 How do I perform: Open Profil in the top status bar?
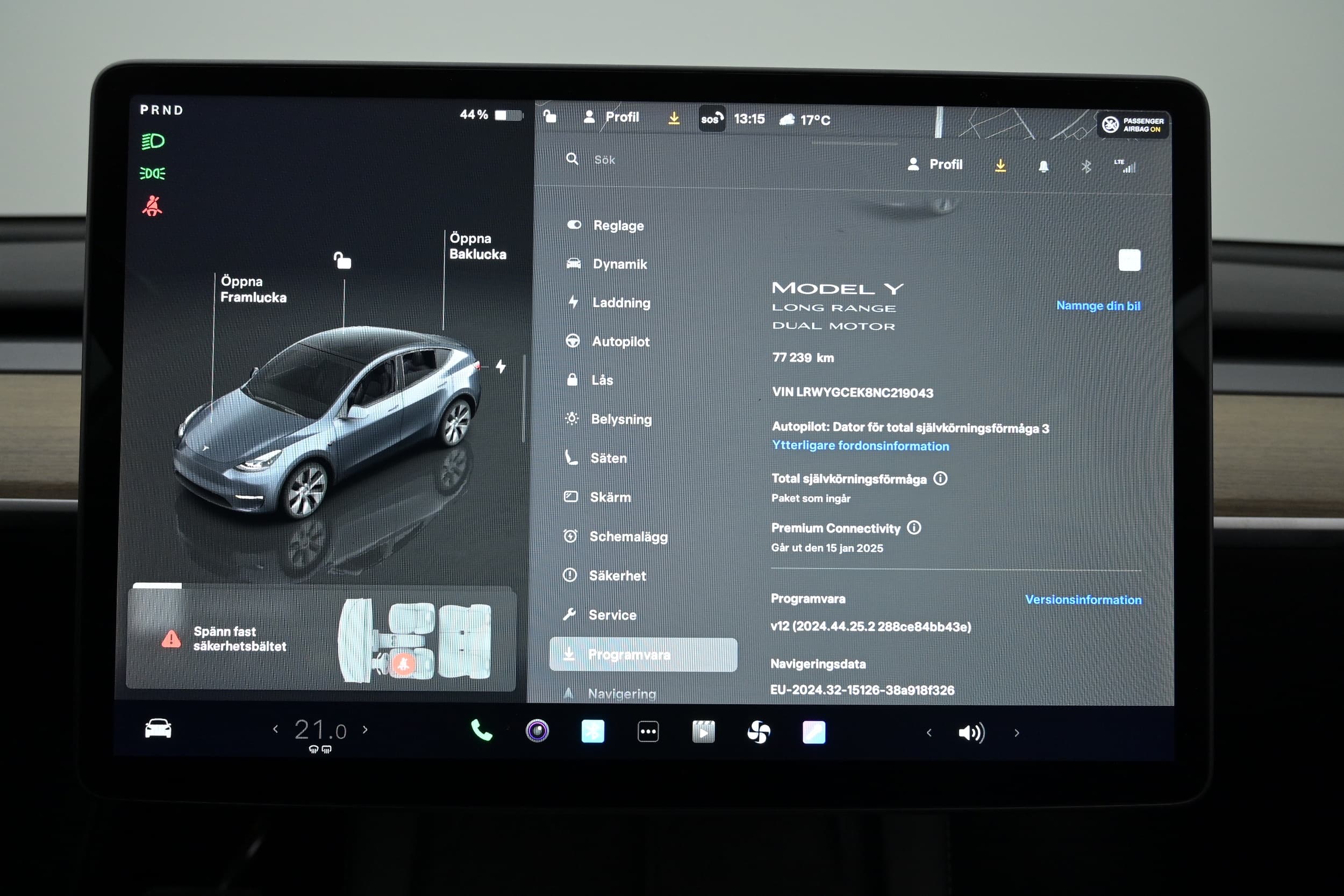tap(611, 117)
